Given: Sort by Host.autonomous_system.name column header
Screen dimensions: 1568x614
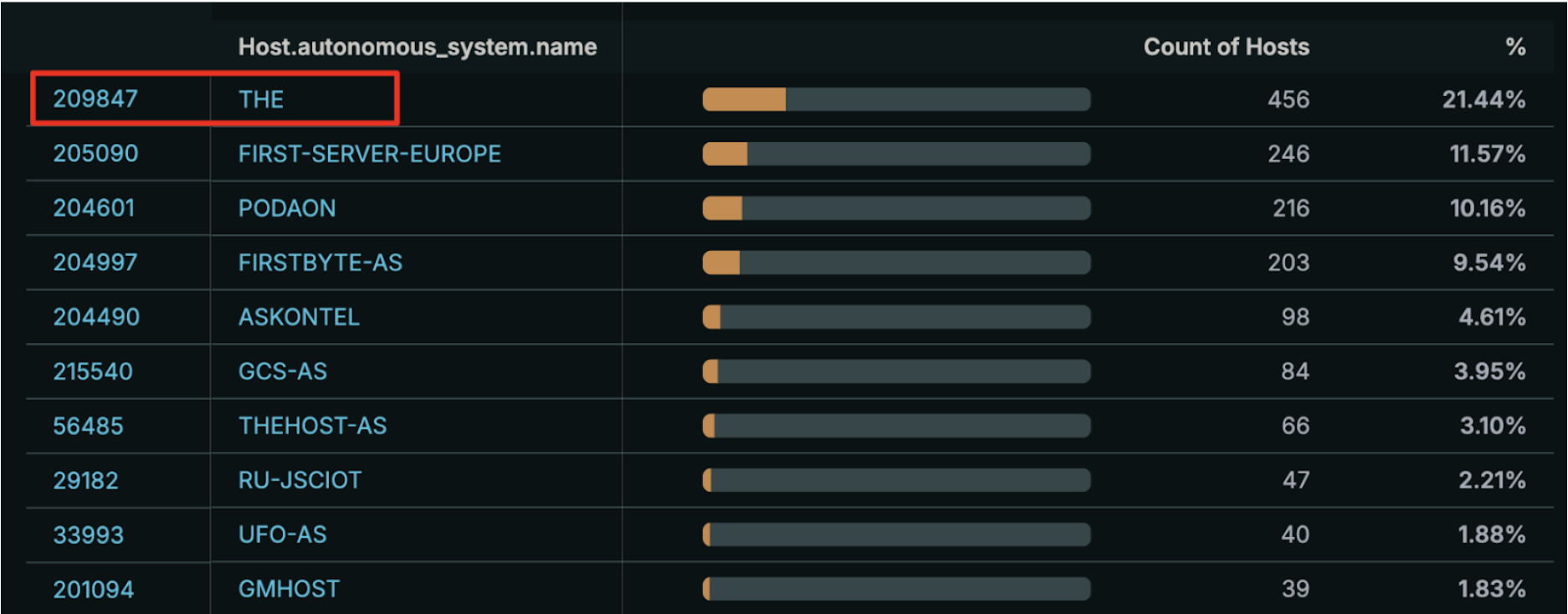Looking at the screenshot, I should (x=418, y=47).
